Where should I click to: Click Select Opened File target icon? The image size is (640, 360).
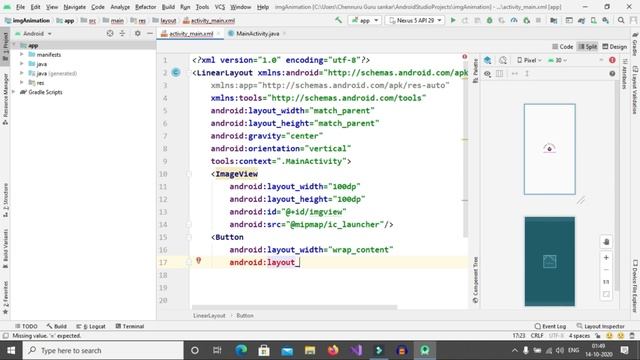pos(110,33)
